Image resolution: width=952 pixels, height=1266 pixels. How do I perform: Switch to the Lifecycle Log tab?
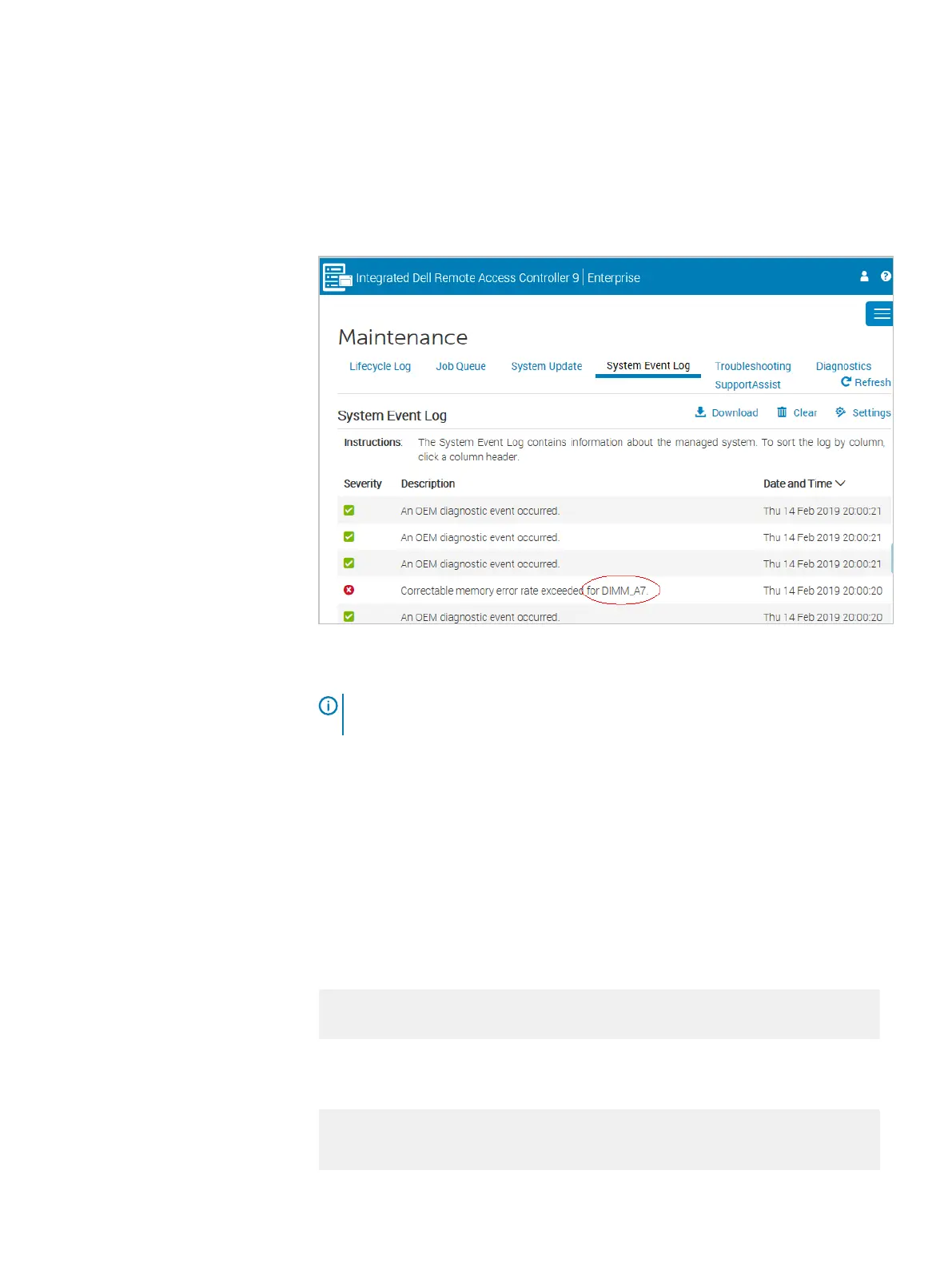pyautogui.click(x=380, y=366)
